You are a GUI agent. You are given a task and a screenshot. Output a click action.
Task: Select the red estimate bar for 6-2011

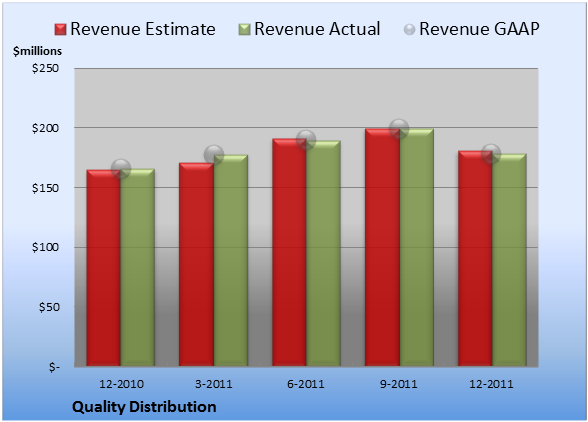(289, 252)
